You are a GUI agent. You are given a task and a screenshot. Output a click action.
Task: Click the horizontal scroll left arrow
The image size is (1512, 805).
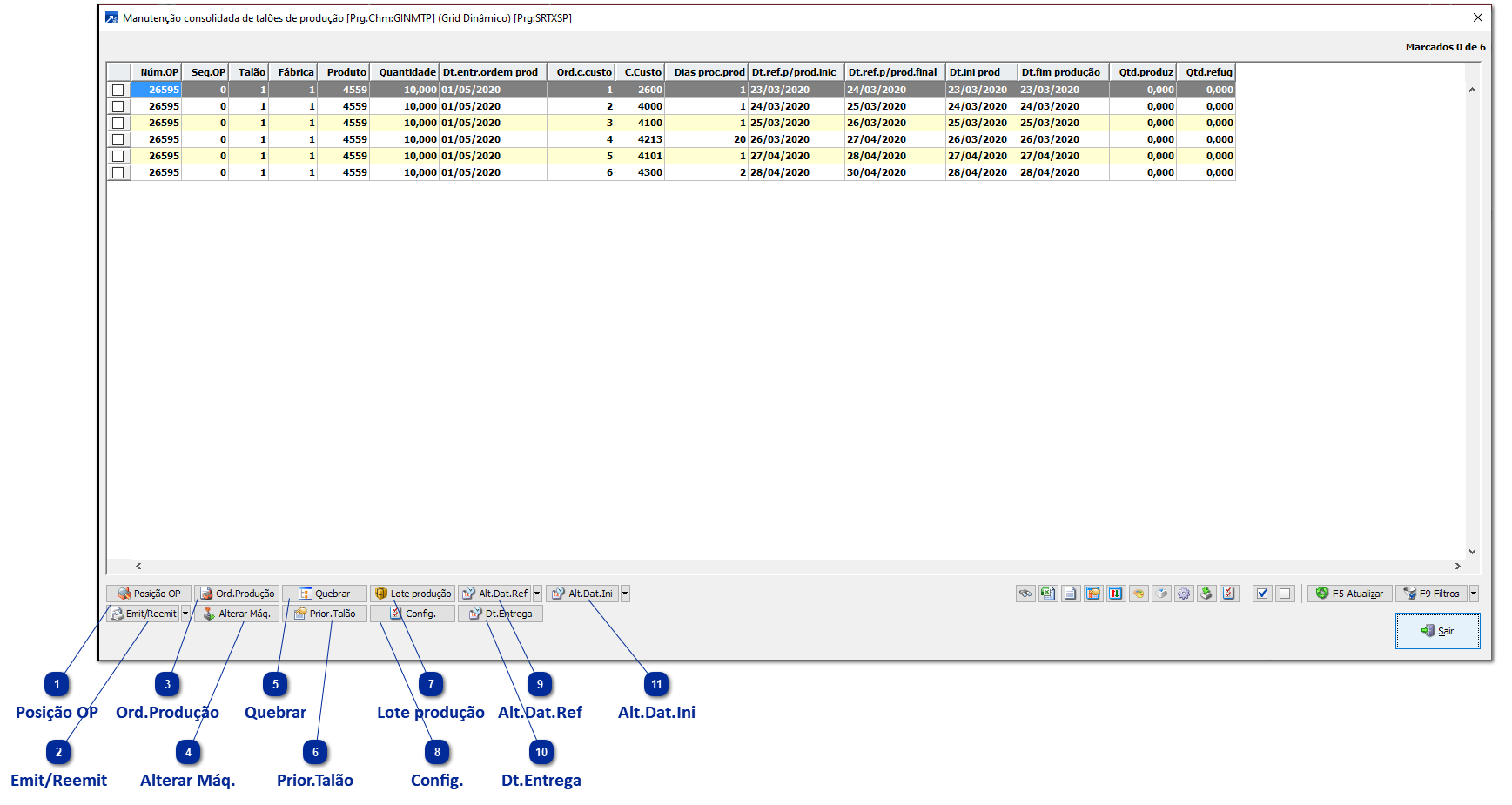138,566
